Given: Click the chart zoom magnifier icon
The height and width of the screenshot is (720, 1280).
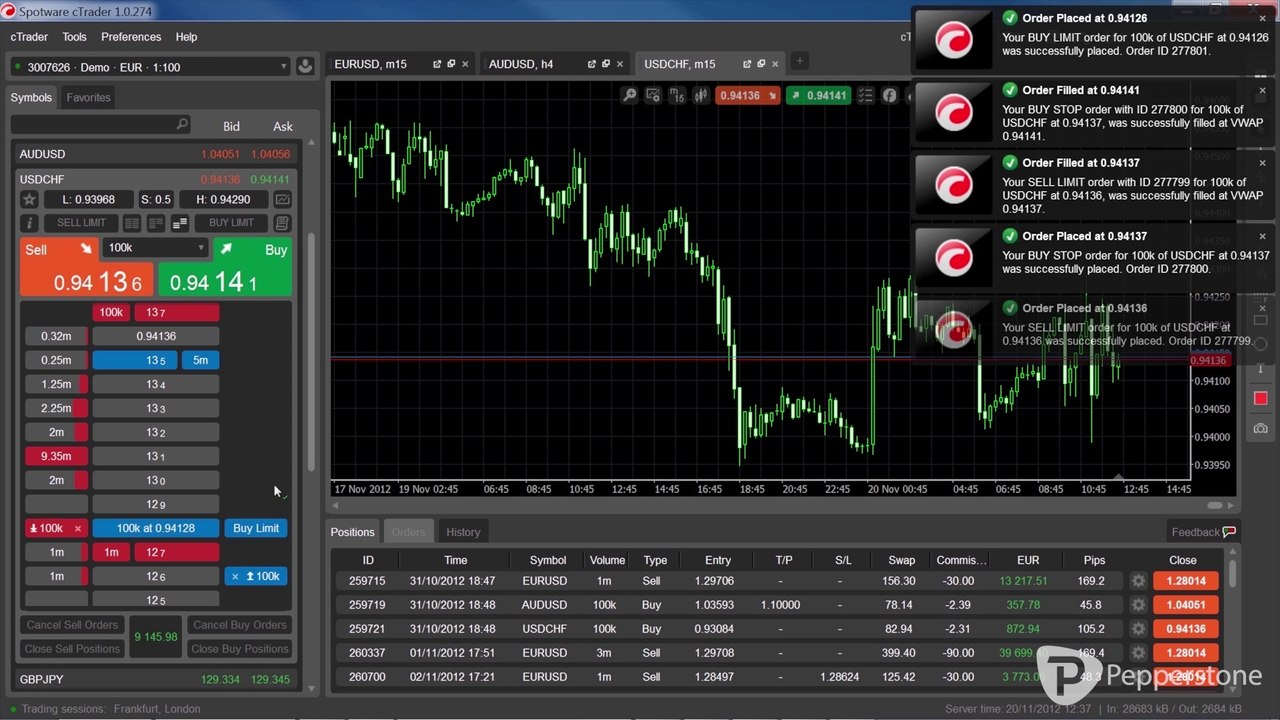Looking at the screenshot, I should (629, 96).
